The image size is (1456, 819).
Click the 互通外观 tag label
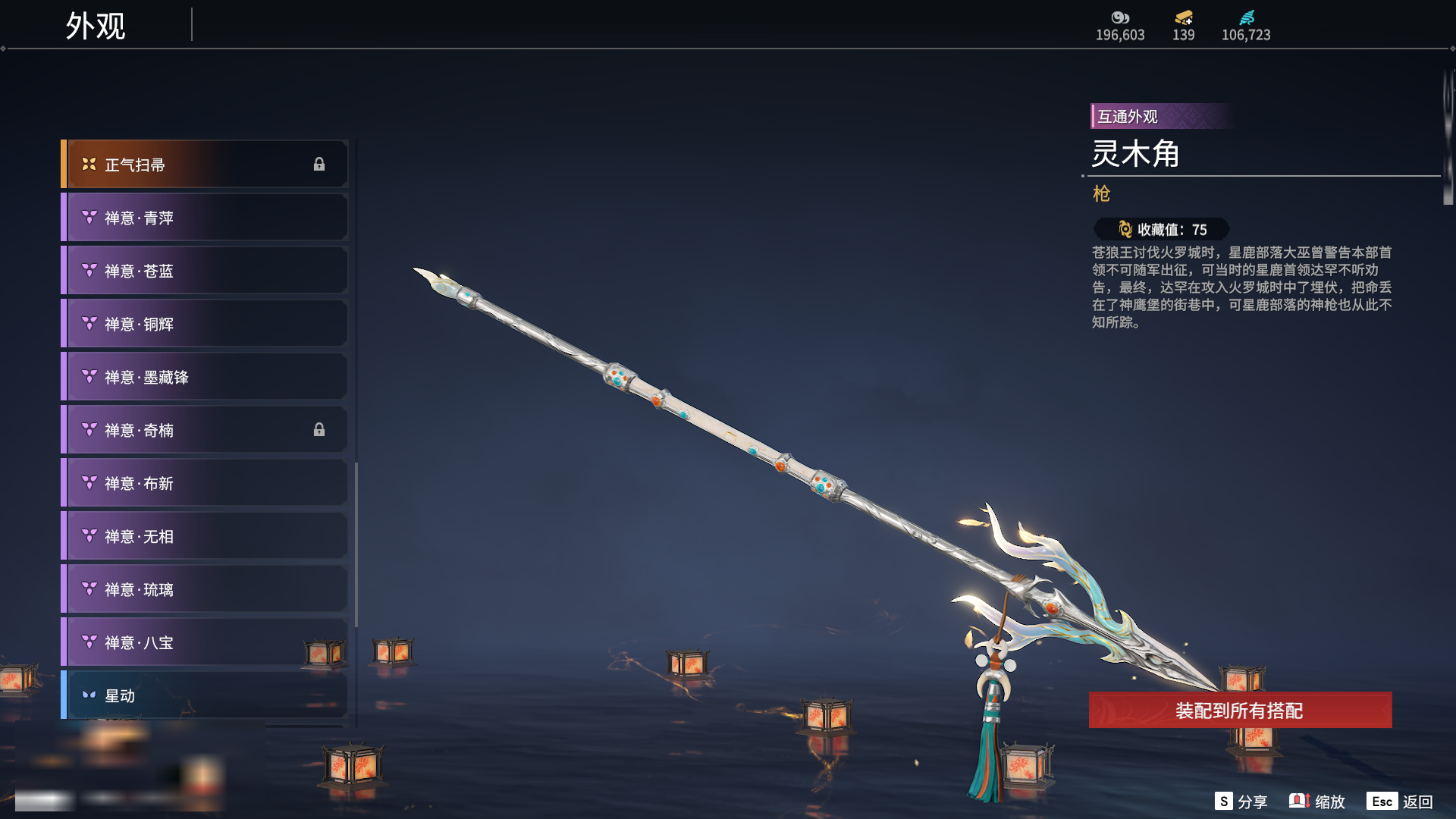coord(1128,116)
